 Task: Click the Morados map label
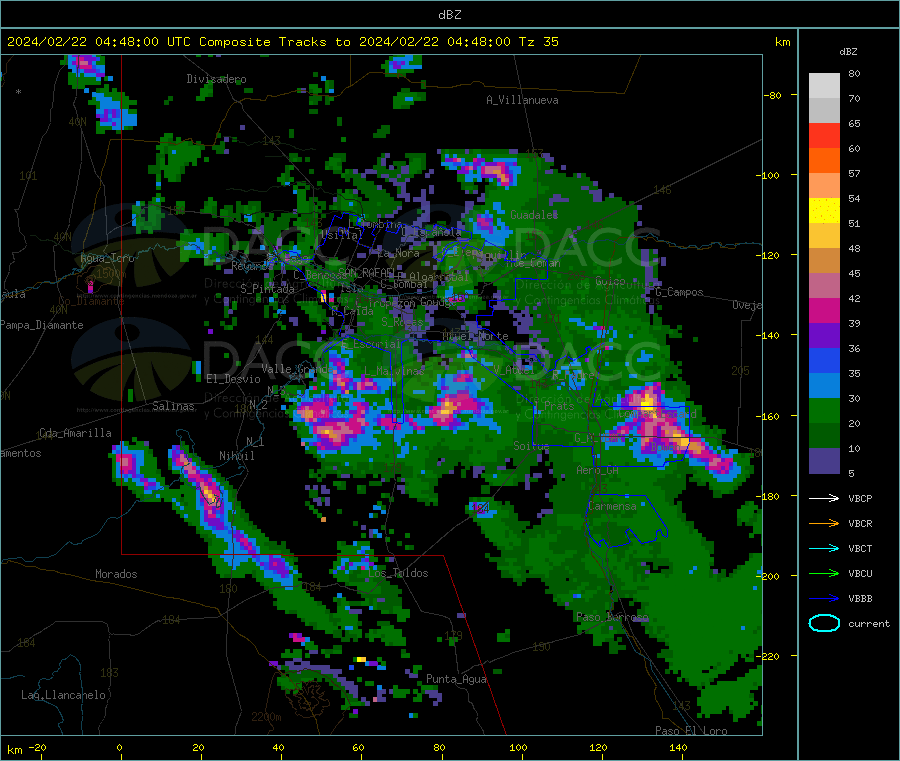tap(116, 574)
